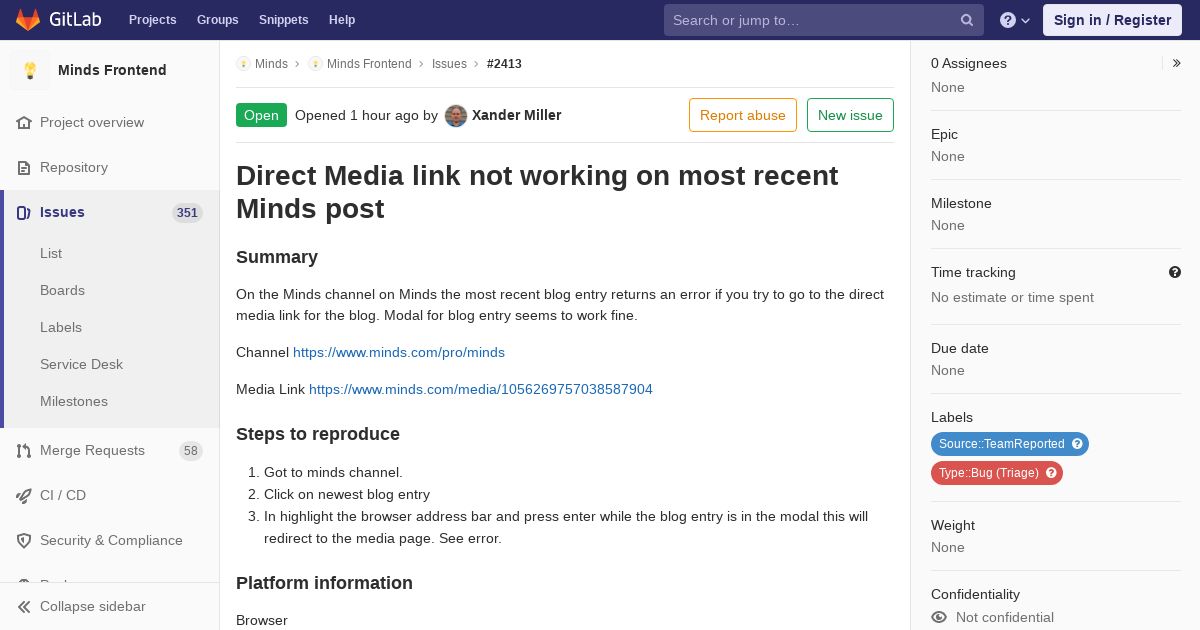Open the Projects menu
This screenshot has width=1200, height=630.
tap(153, 20)
